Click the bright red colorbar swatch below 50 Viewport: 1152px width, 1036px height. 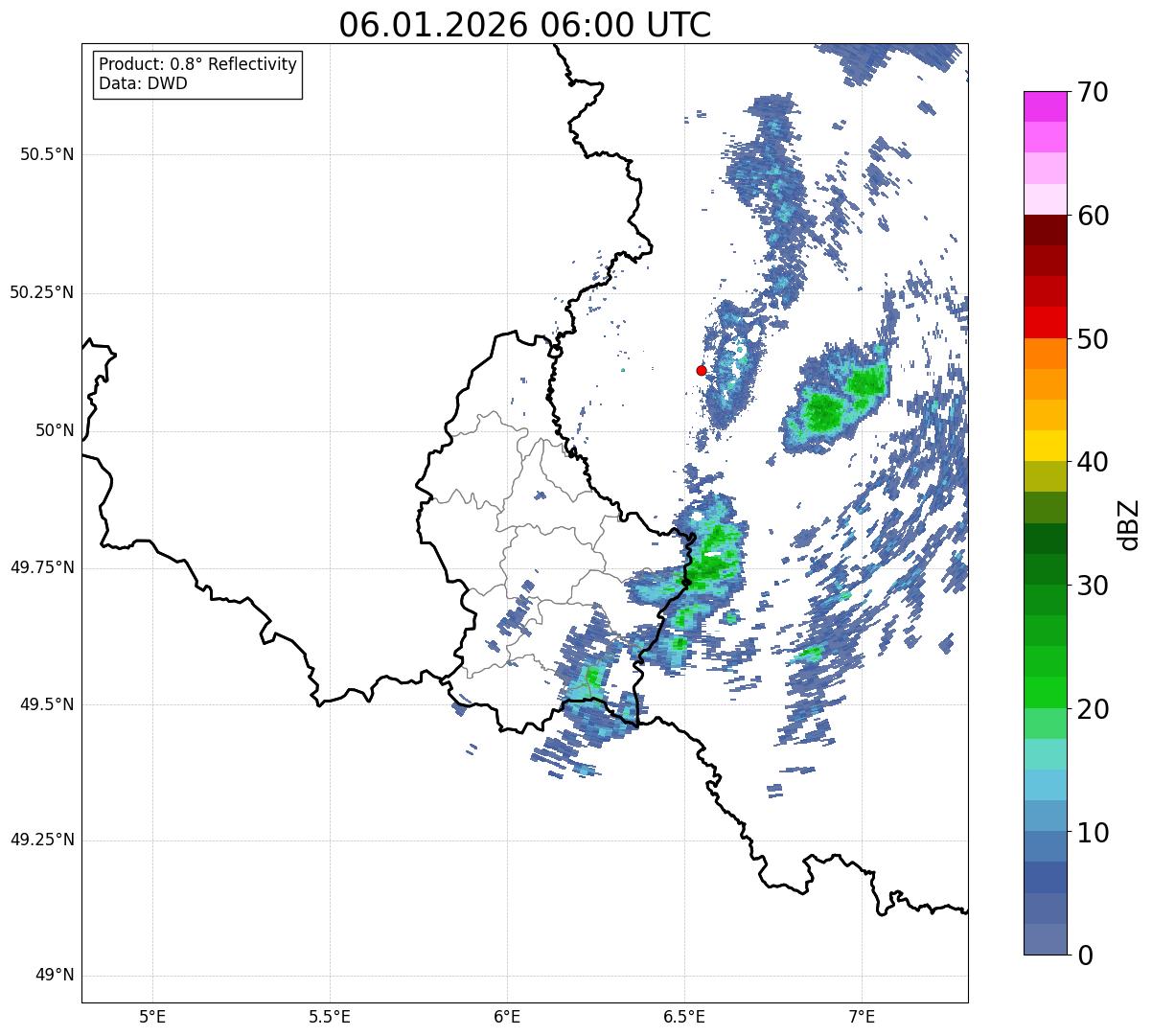[x=1045, y=322]
